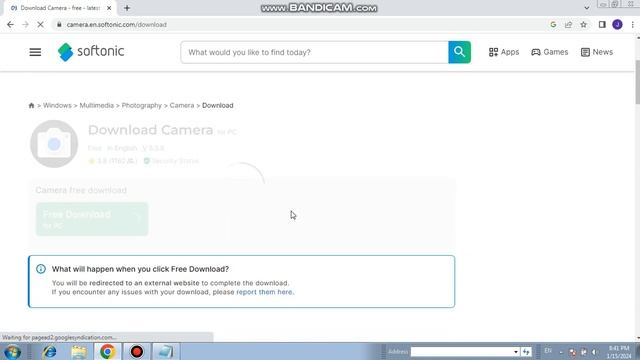640x360 pixels.
Task: Expand the taskbar Address dropdown
Action: (516, 352)
